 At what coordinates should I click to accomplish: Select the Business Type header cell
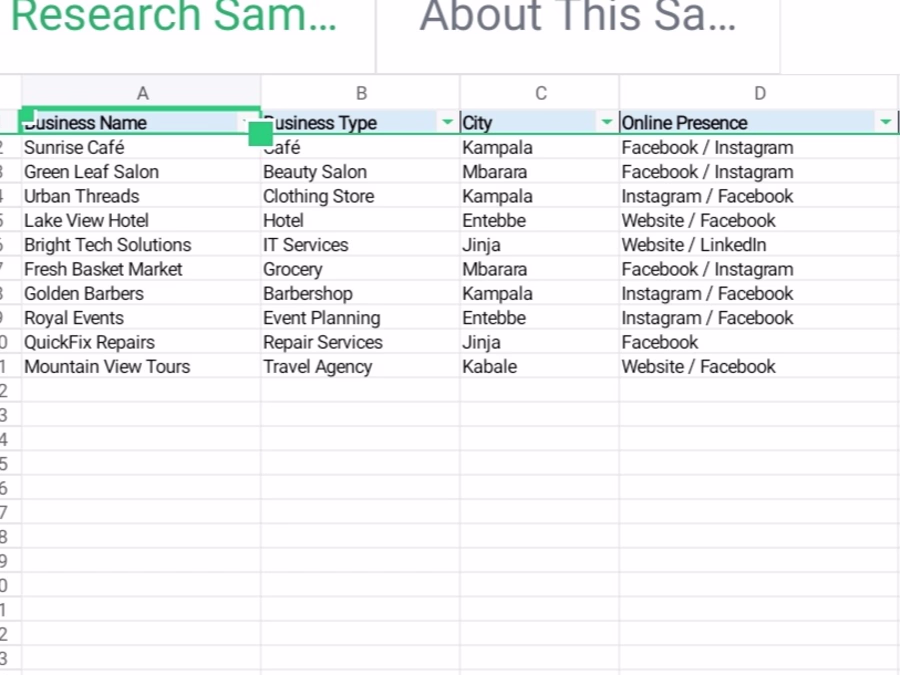[360, 122]
